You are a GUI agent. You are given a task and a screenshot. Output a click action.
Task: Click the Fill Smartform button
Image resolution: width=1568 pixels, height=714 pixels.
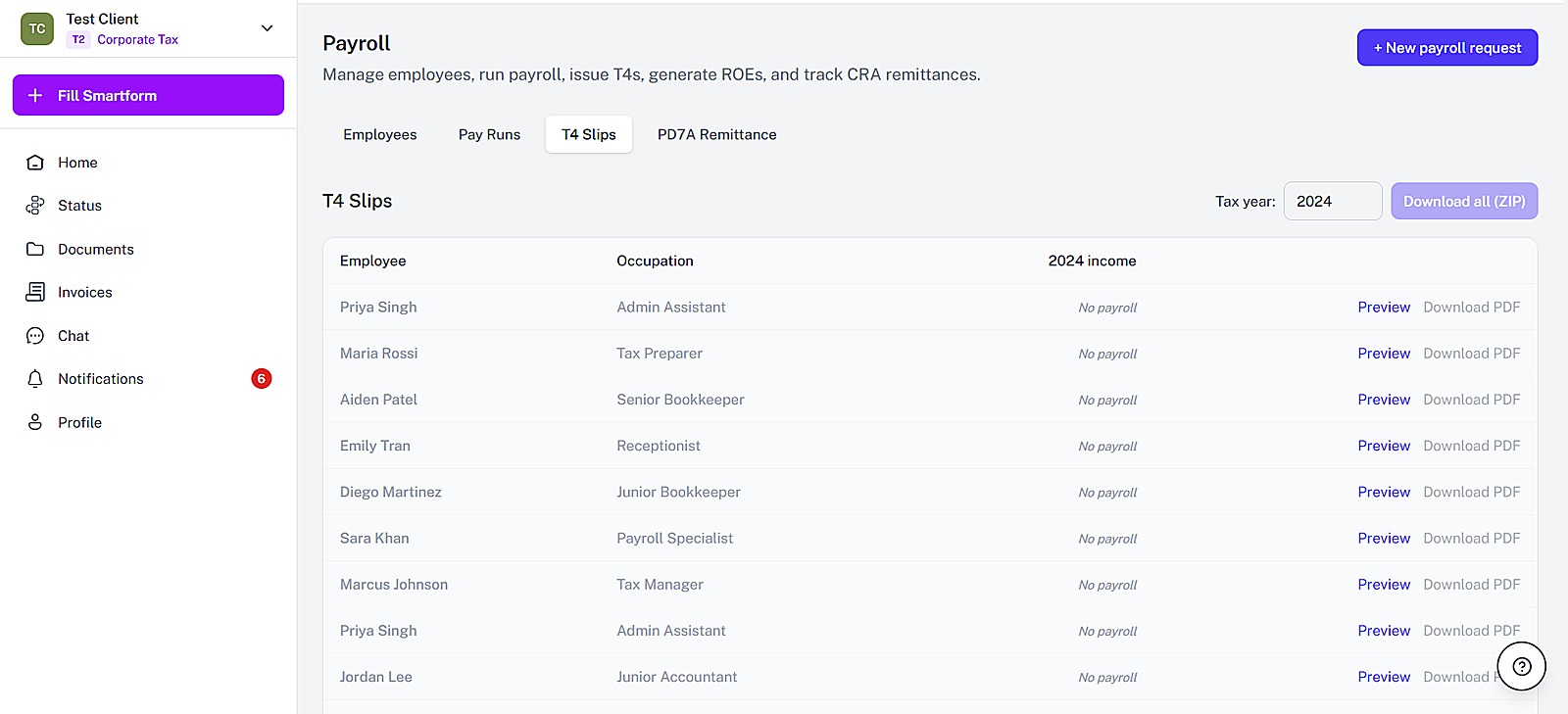(x=148, y=95)
